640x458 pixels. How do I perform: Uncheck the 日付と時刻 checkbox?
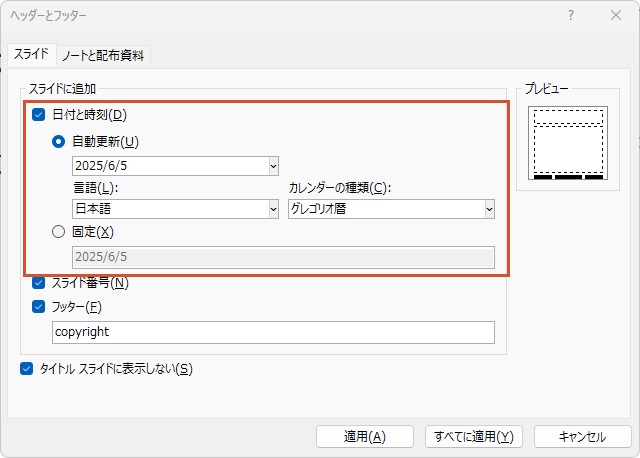pos(38,115)
